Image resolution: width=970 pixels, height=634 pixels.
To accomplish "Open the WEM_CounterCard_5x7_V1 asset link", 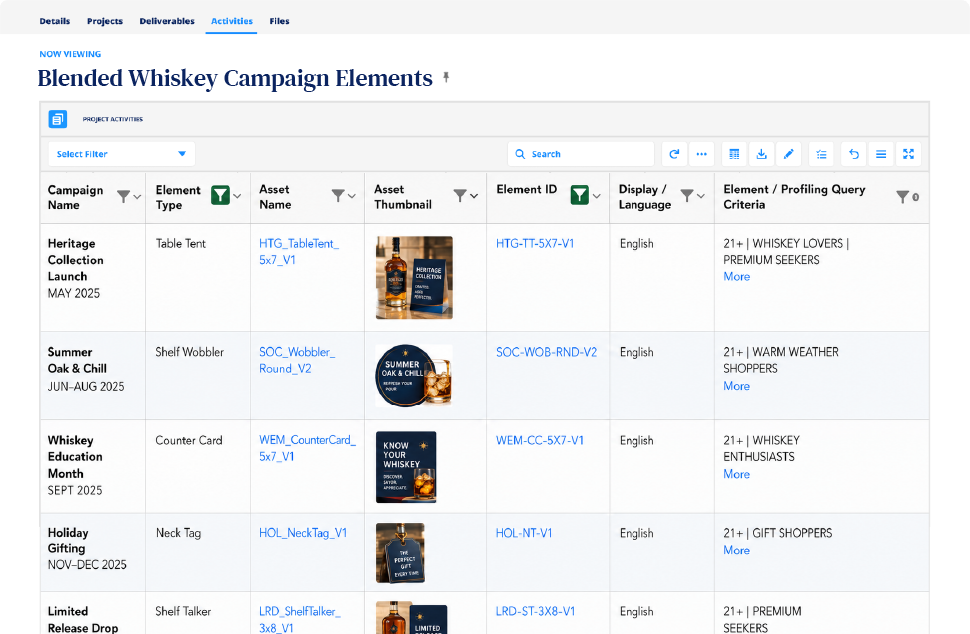I will click(307, 448).
